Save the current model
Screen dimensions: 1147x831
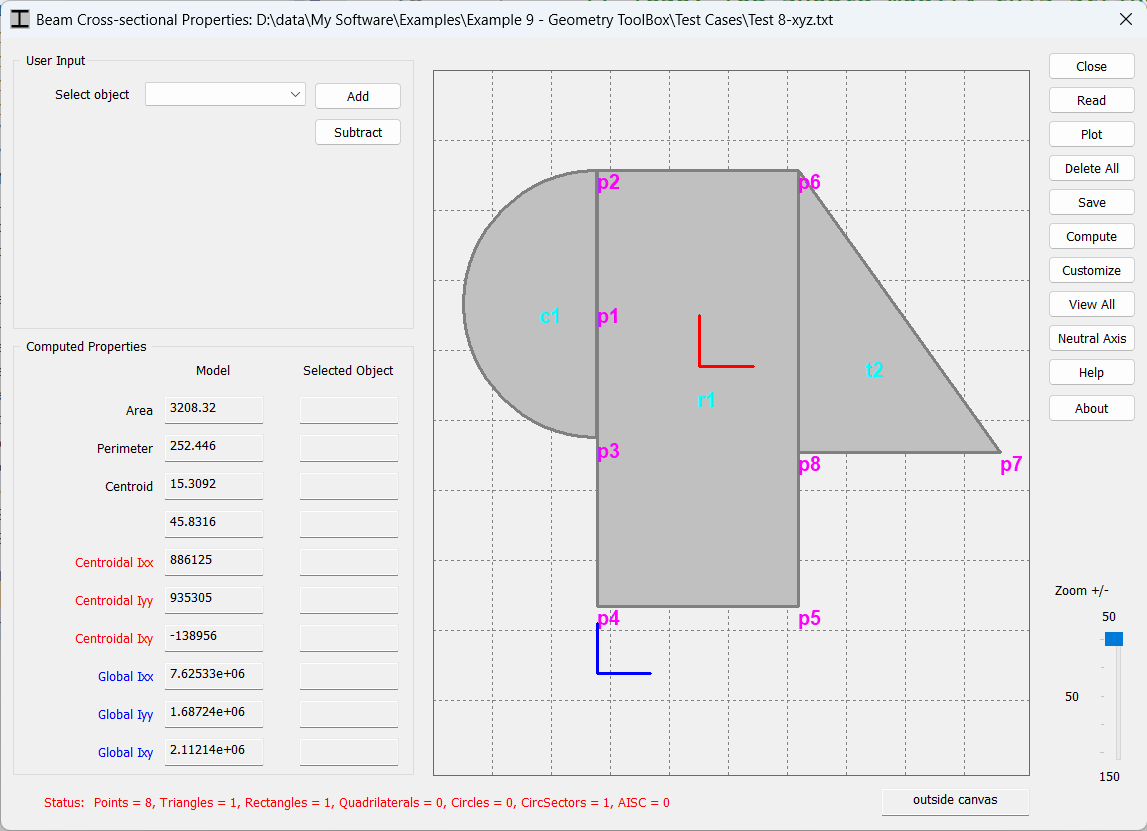click(1091, 202)
